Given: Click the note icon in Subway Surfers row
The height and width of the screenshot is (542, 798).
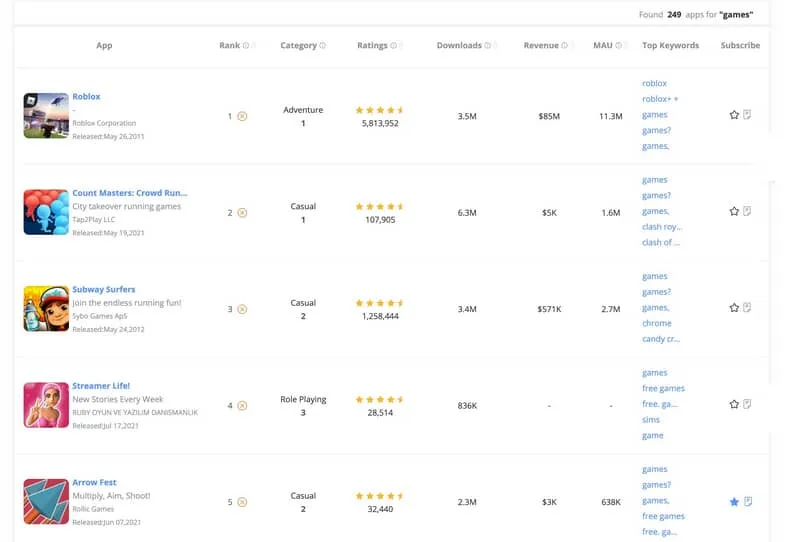Looking at the screenshot, I should (747, 307).
